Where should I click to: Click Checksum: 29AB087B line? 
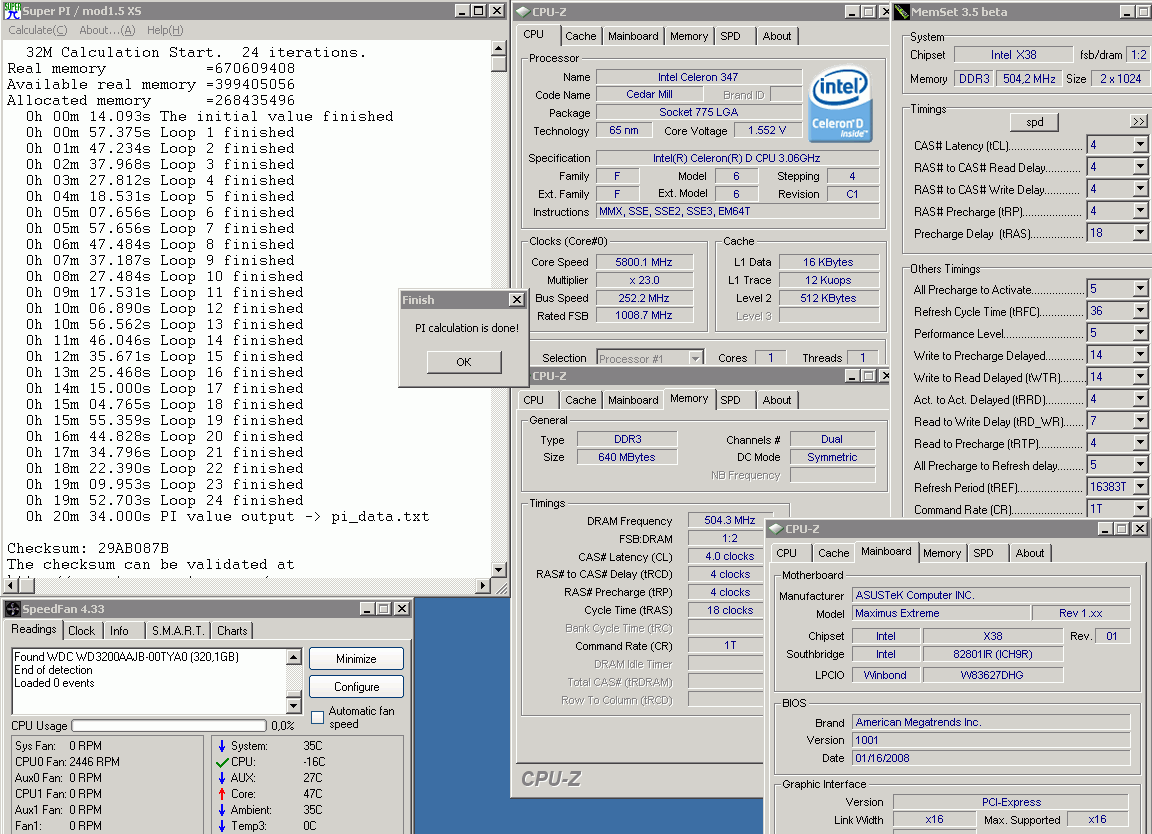pos(88,548)
